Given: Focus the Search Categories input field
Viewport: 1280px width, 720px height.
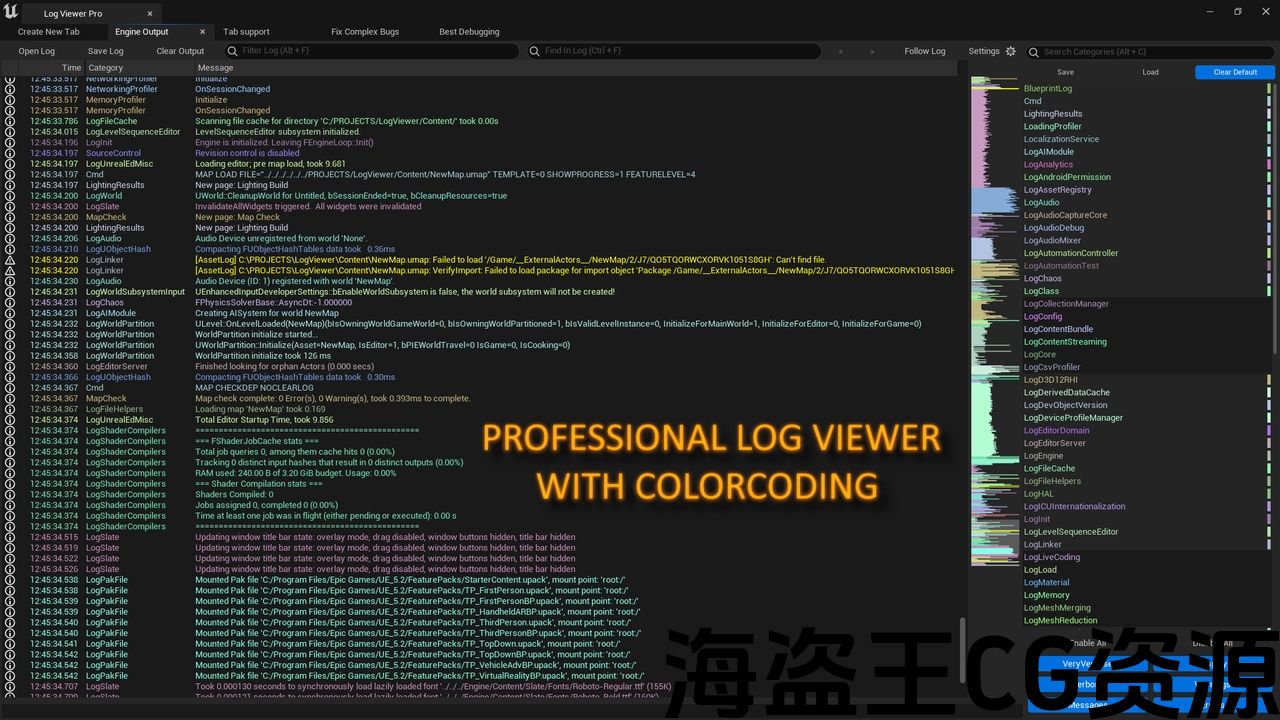Looking at the screenshot, I should [x=1150, y=52].
